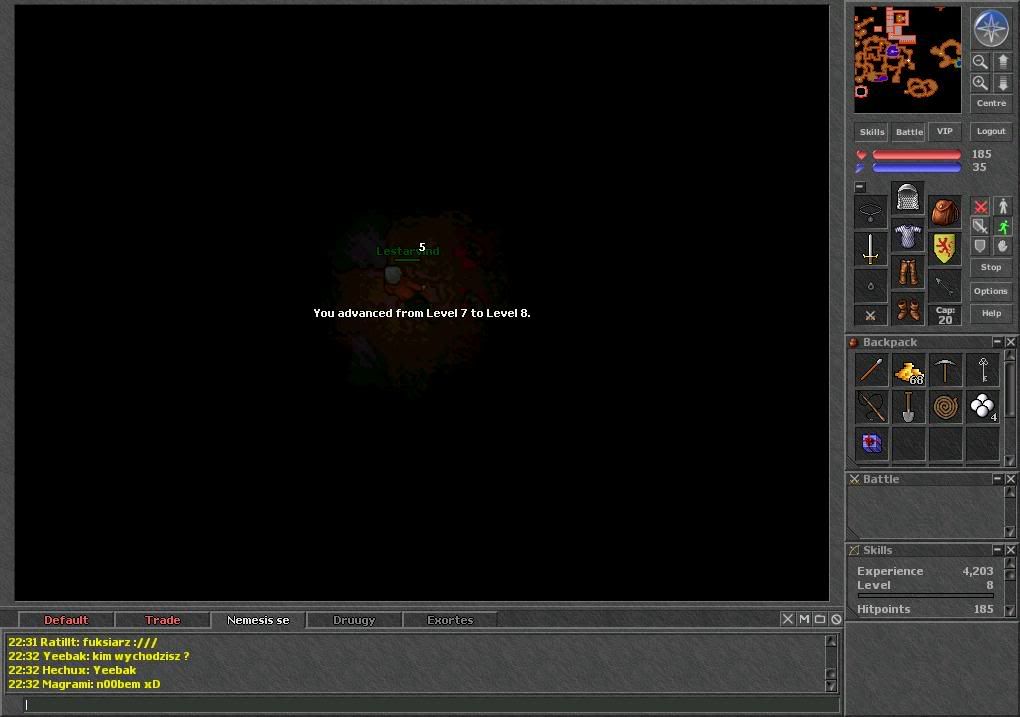
Task: Select the coiled rope in the Backpack
Action: [945, 407]
